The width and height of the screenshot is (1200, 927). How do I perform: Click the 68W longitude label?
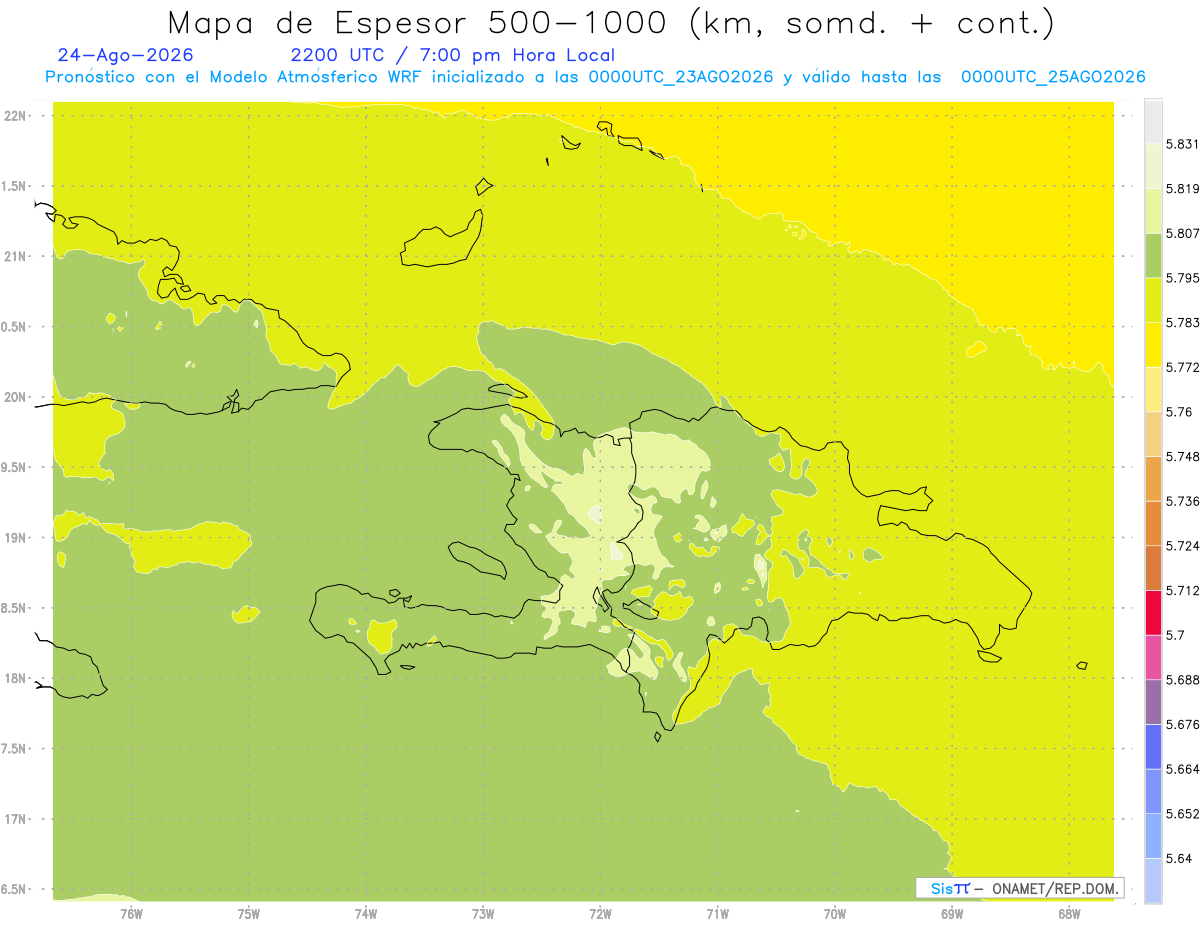[1069, 914]
